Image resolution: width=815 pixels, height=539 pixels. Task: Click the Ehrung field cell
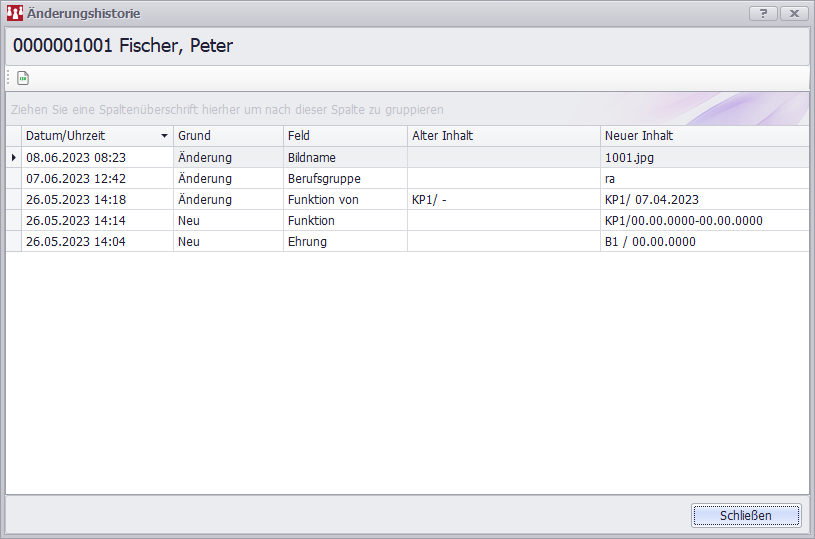(x=344, y=242)
